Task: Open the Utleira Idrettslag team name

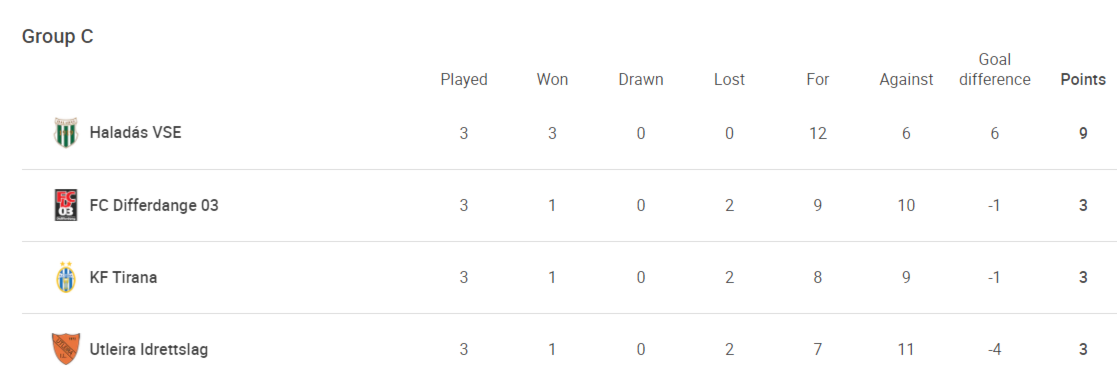Action: point(149,349)
